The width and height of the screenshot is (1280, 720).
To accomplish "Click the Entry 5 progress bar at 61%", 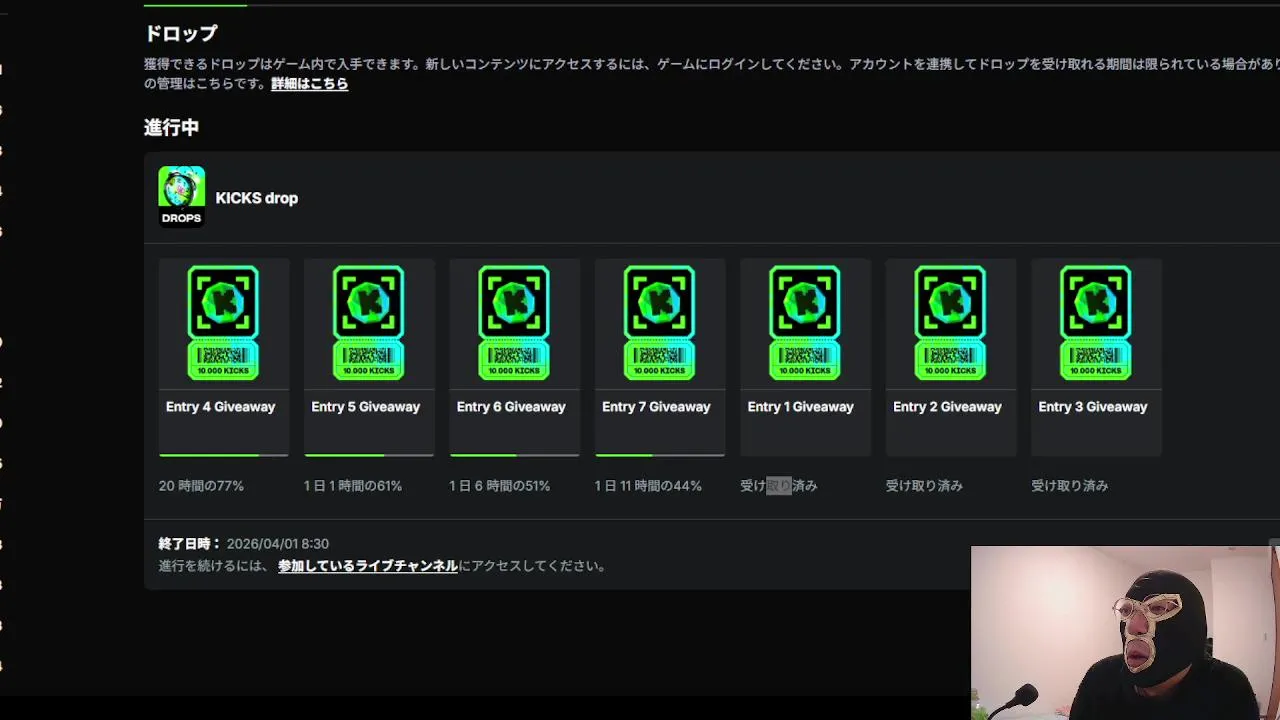I will click(369, 455).
